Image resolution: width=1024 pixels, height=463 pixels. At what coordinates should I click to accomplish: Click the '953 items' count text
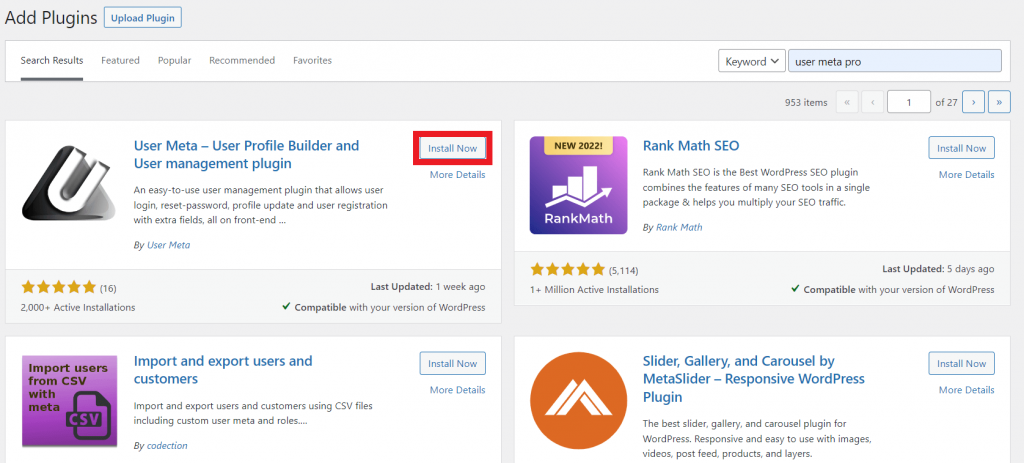(806, 103)
